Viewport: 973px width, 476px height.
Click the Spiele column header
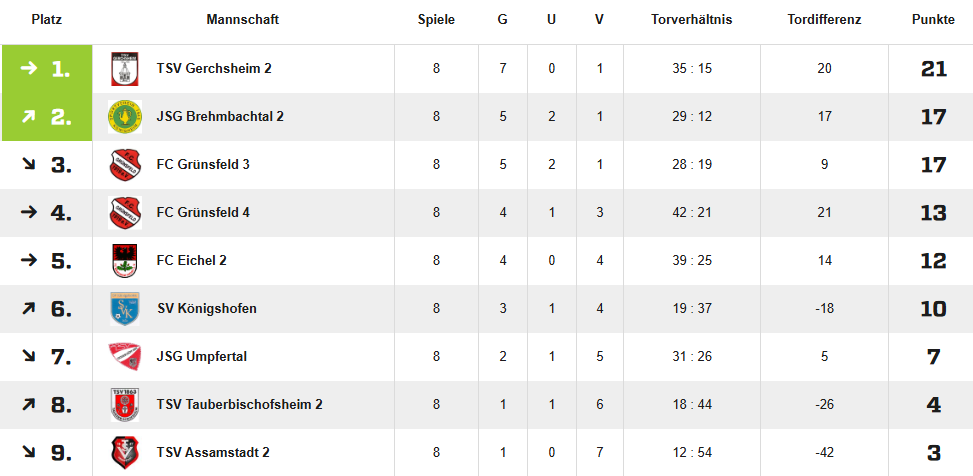(x=436, y=20)
